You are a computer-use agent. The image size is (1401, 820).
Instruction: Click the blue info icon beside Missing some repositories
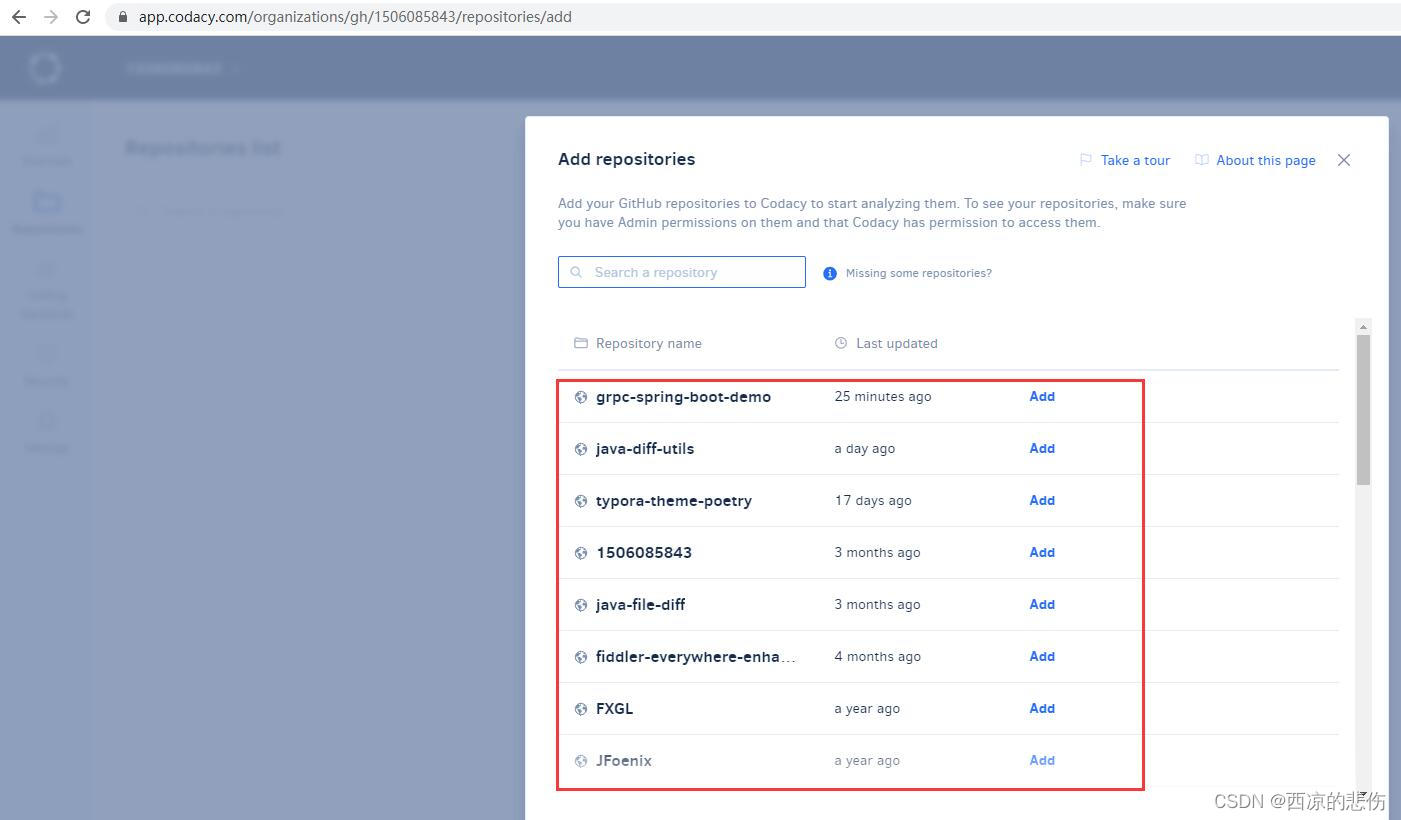pos(830,273)
